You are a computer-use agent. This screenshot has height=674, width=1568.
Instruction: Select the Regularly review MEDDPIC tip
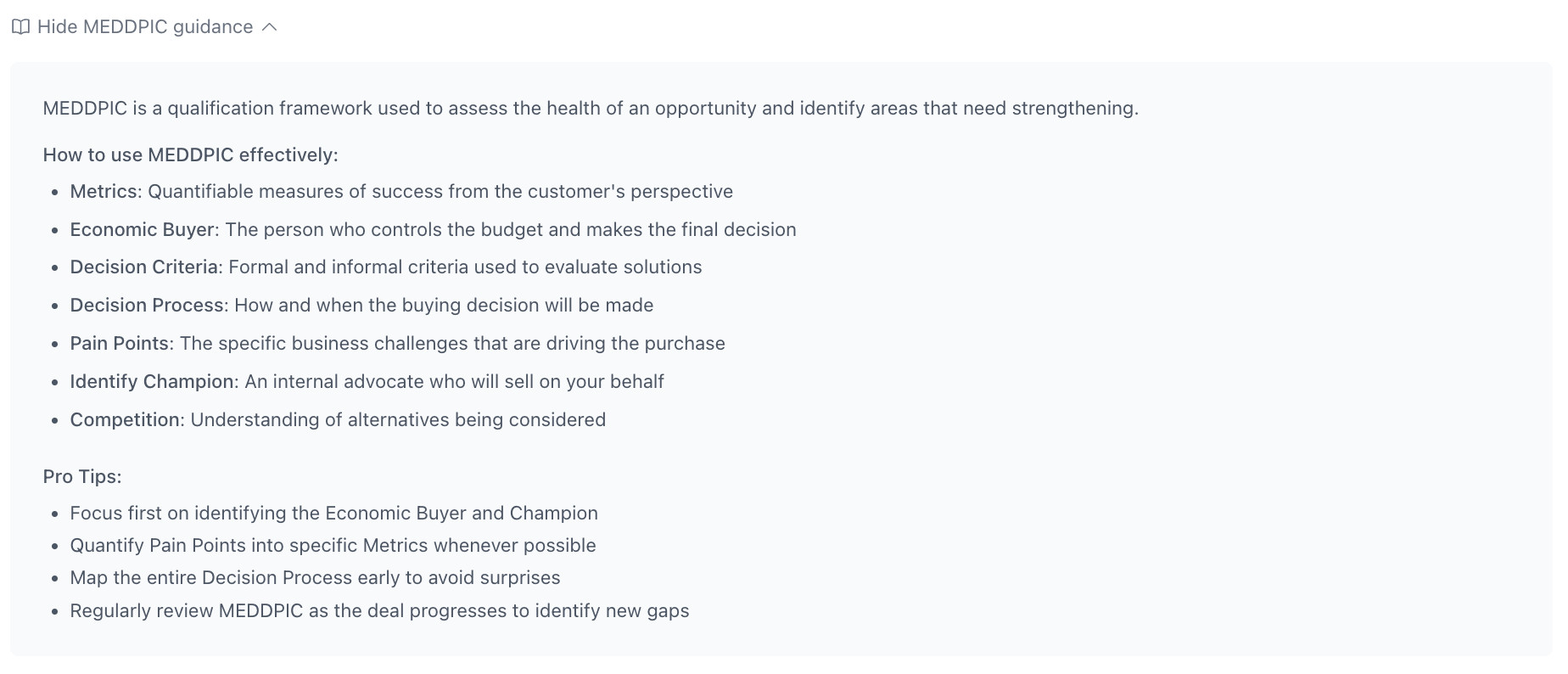click(379, 609)
